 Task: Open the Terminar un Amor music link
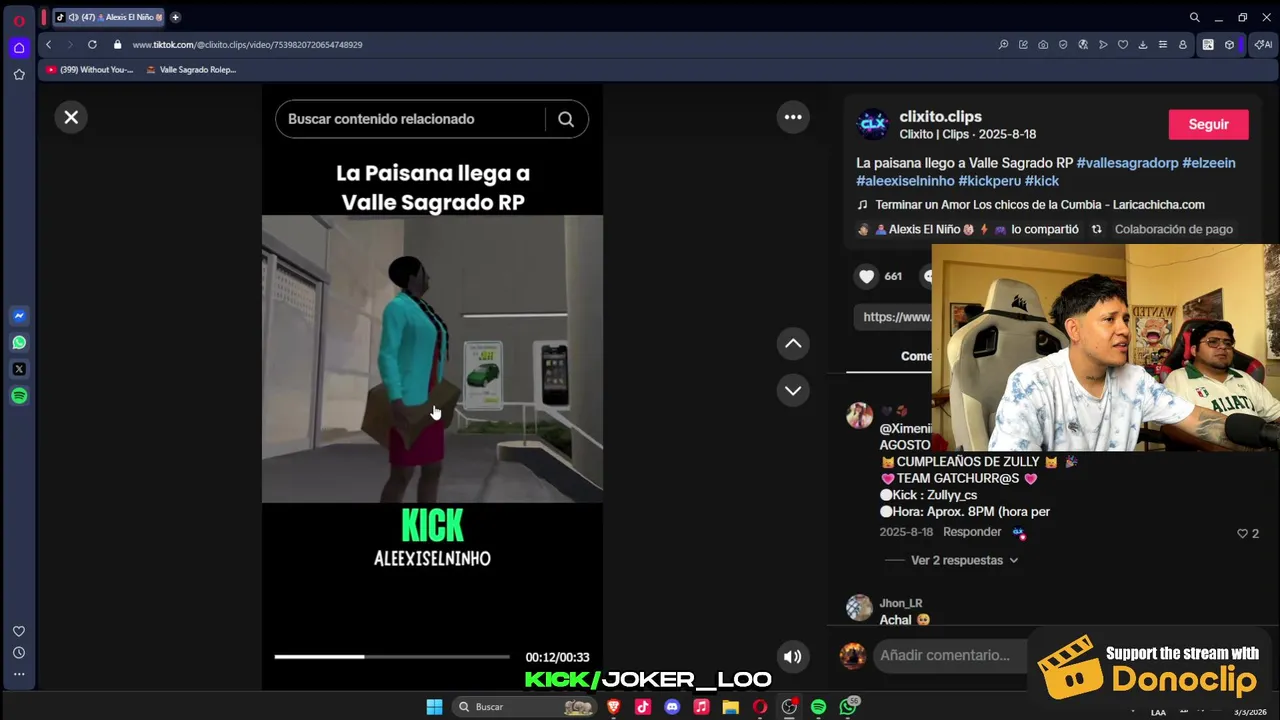coord(1039,205)
